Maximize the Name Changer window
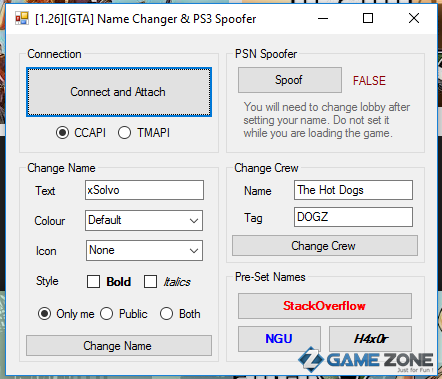Viewport: 442px width, 379px height. click(x=368, y=18)
